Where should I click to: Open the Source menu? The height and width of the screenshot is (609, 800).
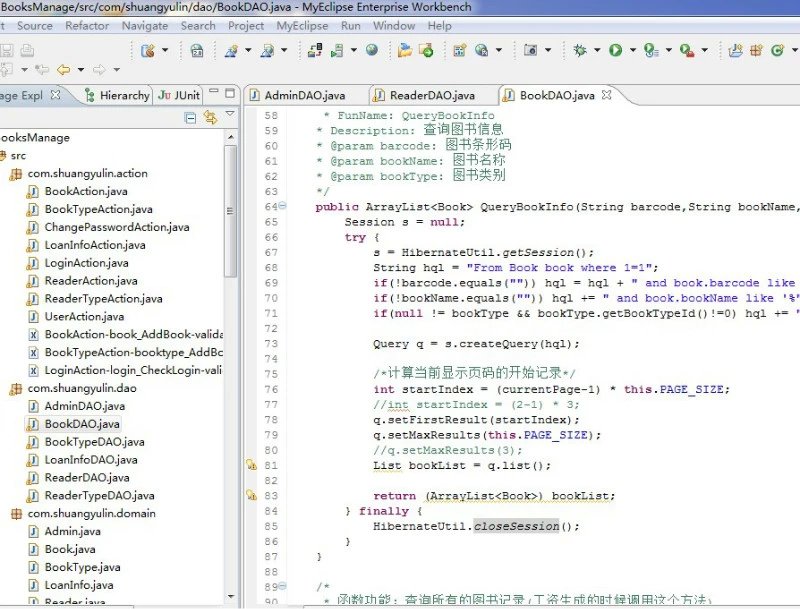pos(35,26)
